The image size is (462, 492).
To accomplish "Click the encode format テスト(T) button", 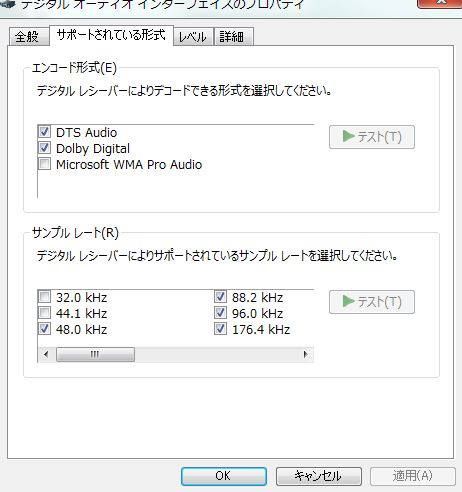I will (x=372, y=137).
